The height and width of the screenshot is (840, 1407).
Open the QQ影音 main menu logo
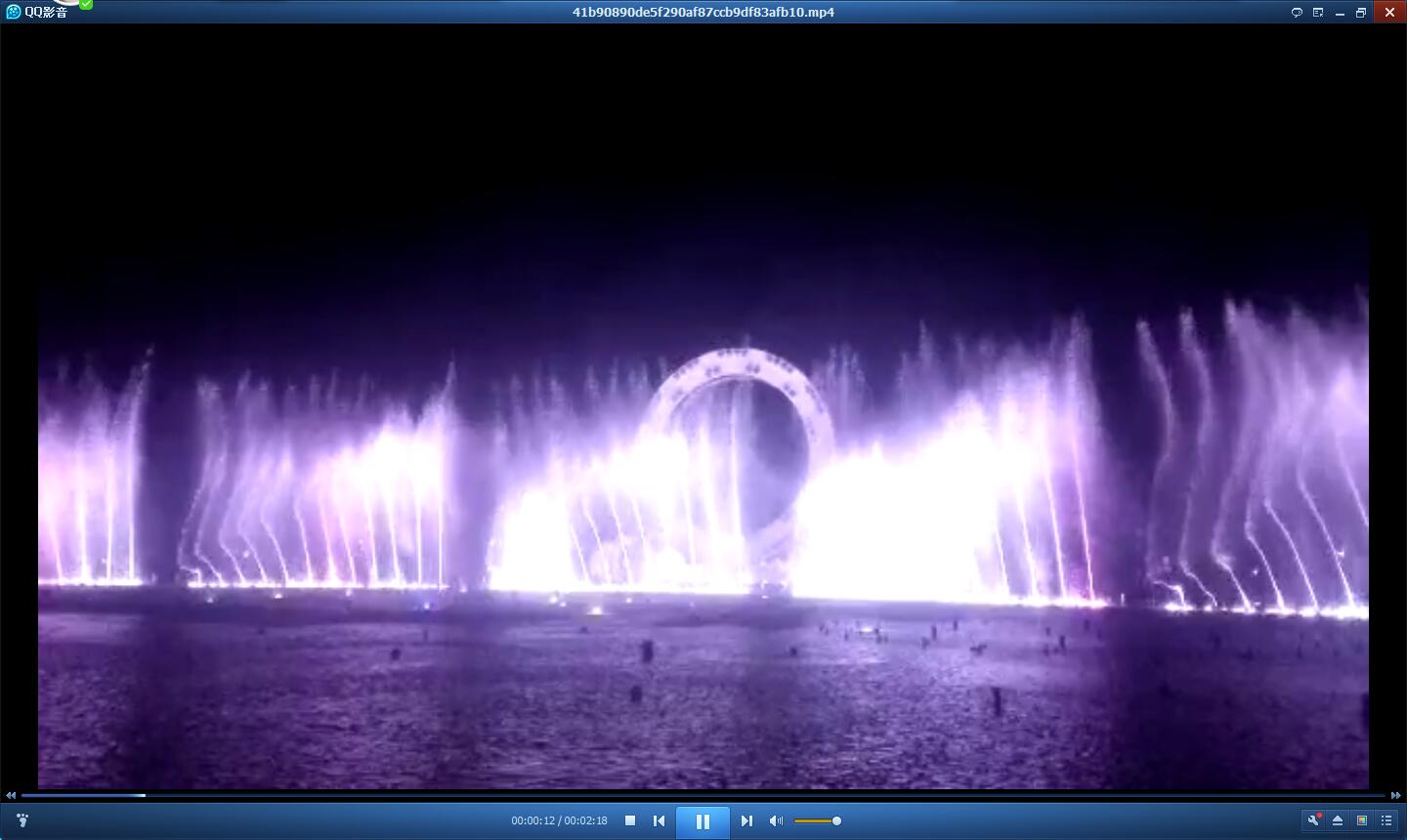tap(37, 12)
